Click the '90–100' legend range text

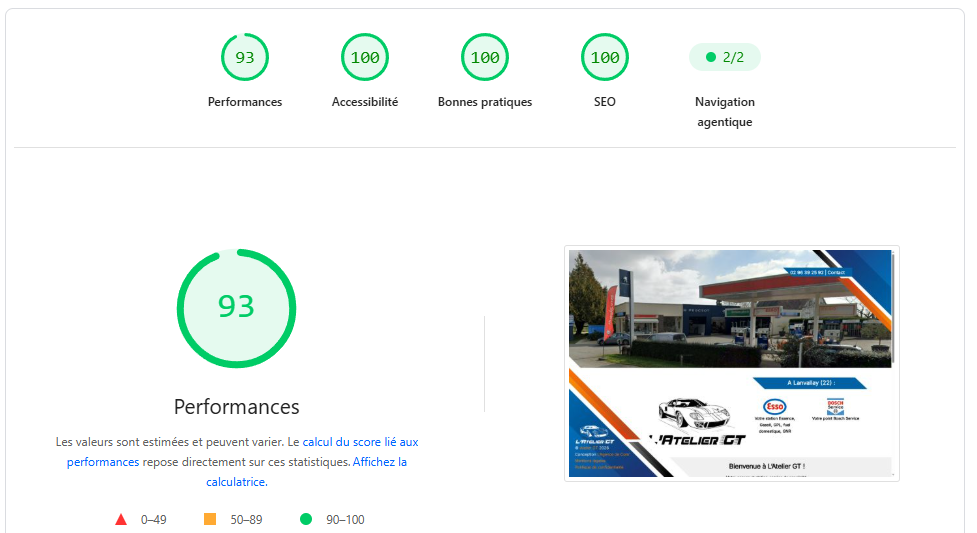pos(345,519)
